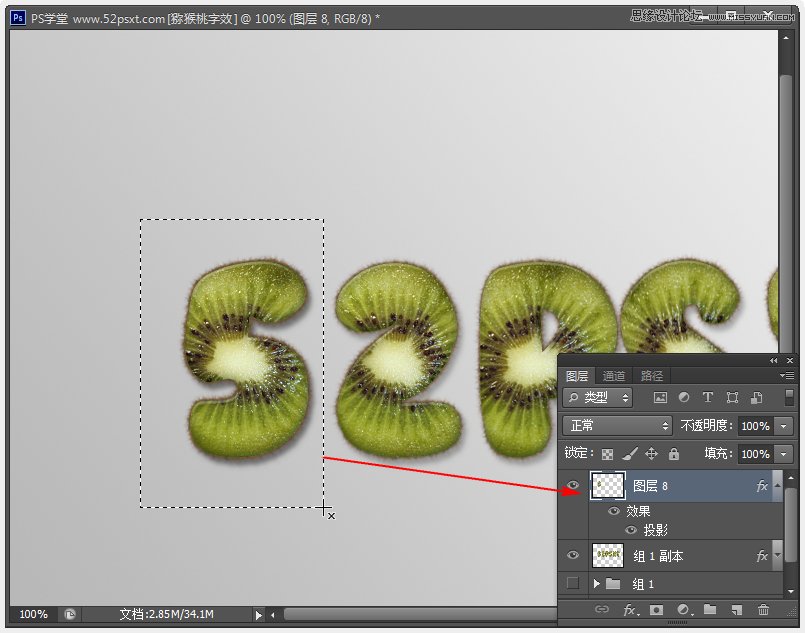This screenshot has width=805, height=633.
Task: Open the Layers panel flyout menu
Action: pyautogui.click(x=787, y=374)
